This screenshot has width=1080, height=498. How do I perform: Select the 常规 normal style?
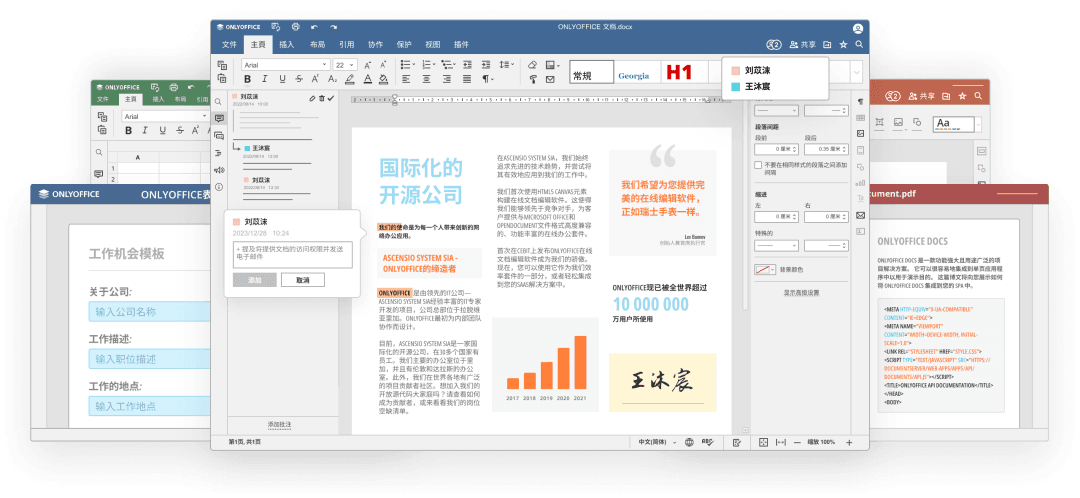(591, 72)
